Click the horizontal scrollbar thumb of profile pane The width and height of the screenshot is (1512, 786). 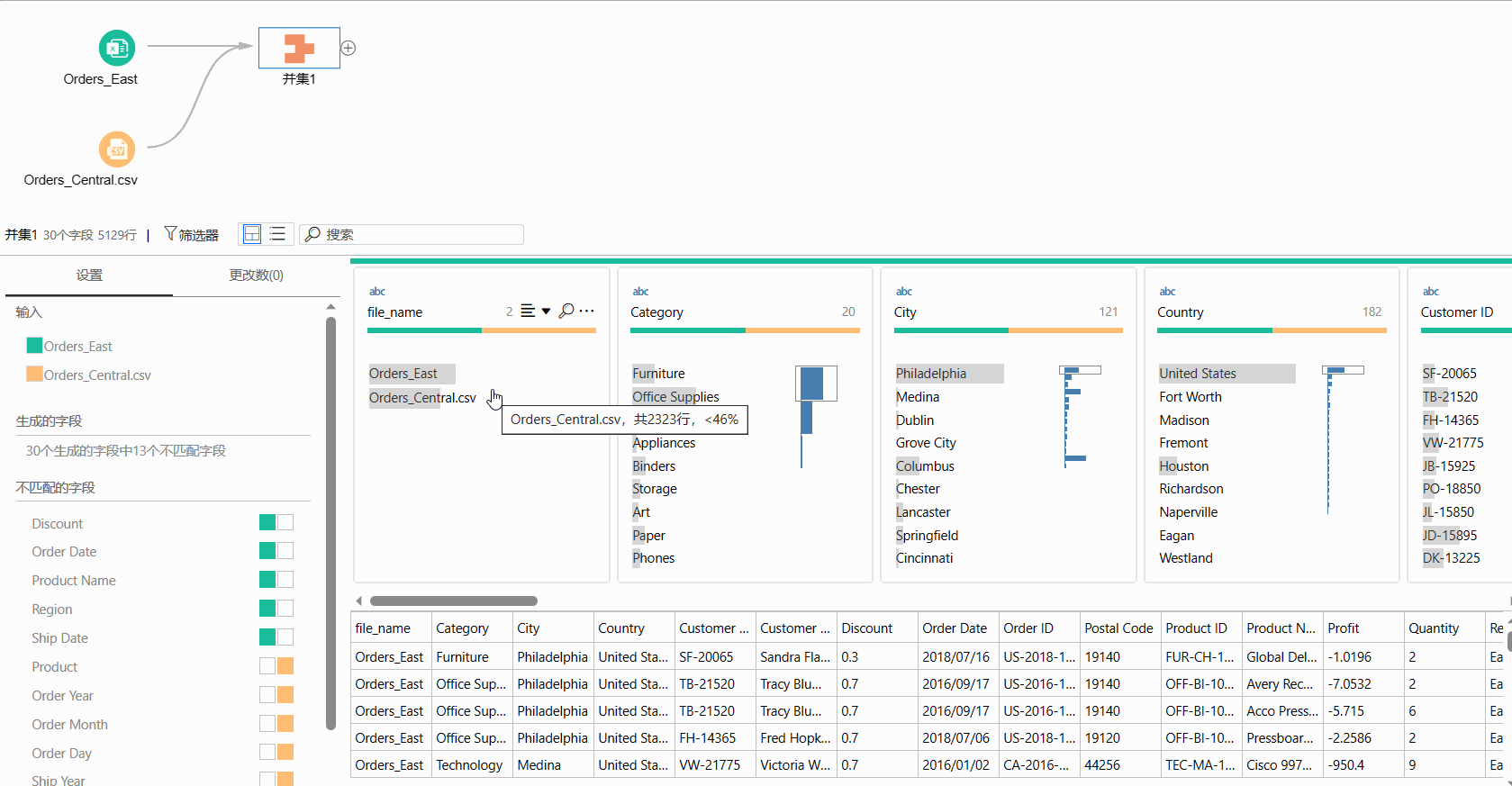click(x=454, y=601)
